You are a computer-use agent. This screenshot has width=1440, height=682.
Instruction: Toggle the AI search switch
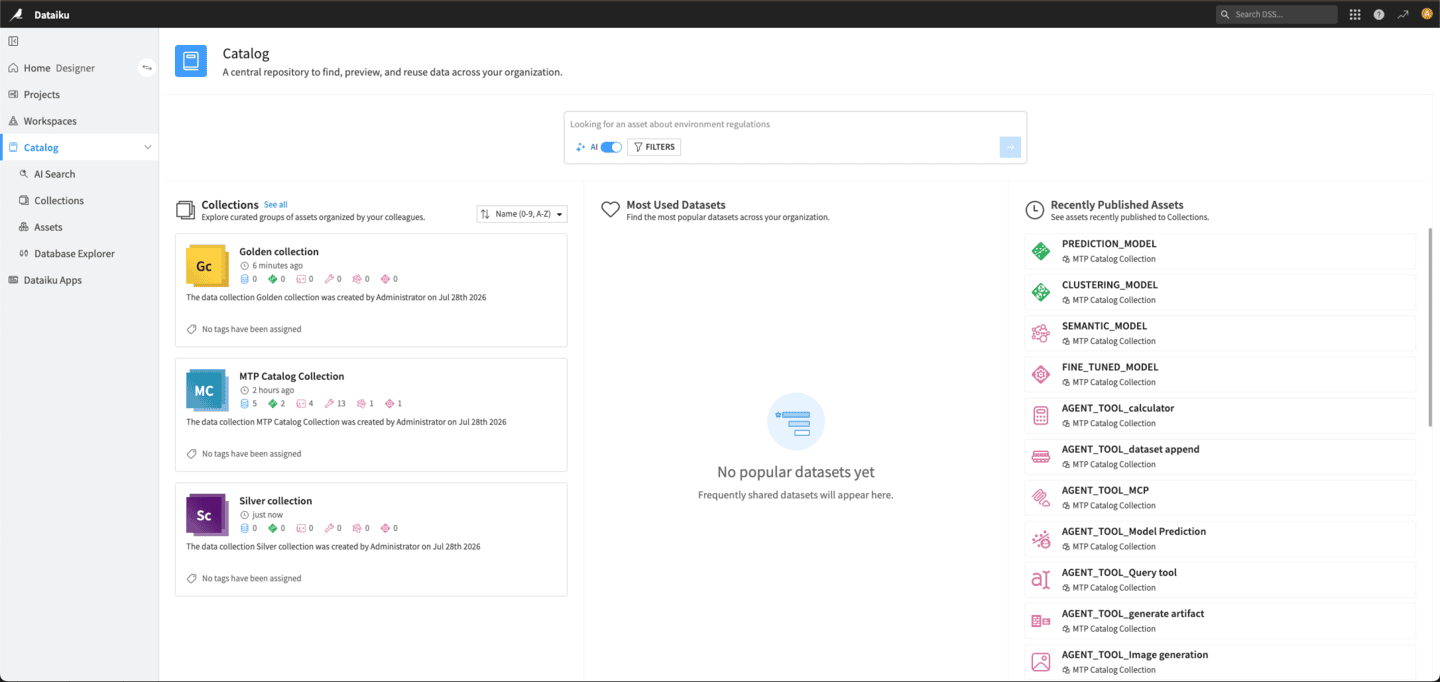[611, 147]
